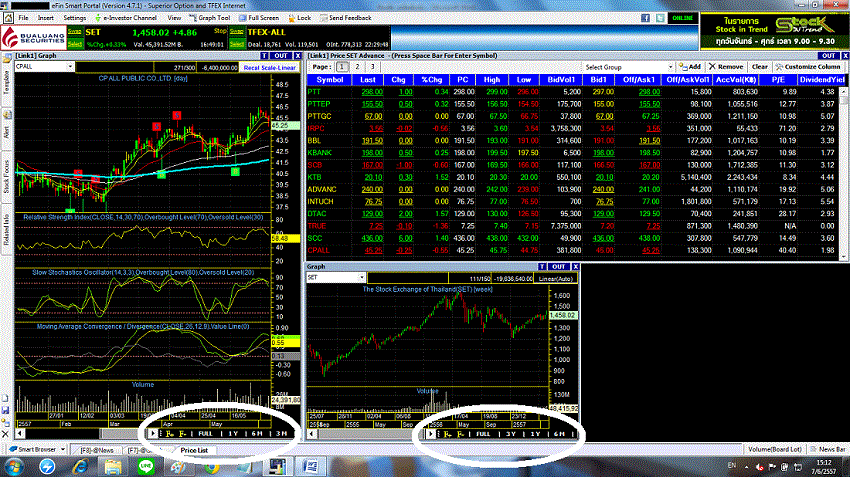The image size is (850, 477).
Task: Open the Settings menu
Action: [75, 18]
